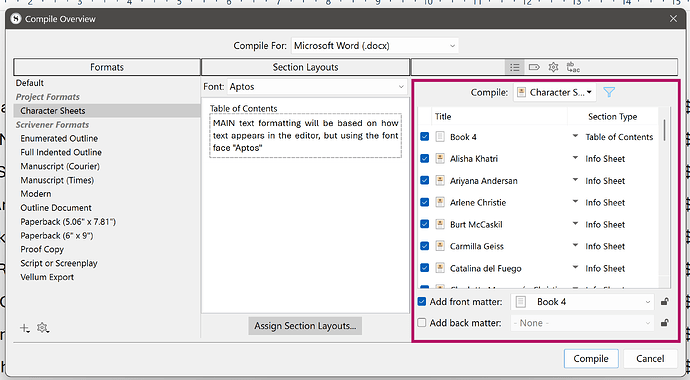Image resolution: width=690 pixels, height=380 pixels.
Task: Click the Book 4 document icon
Action: tap(440, 137)
